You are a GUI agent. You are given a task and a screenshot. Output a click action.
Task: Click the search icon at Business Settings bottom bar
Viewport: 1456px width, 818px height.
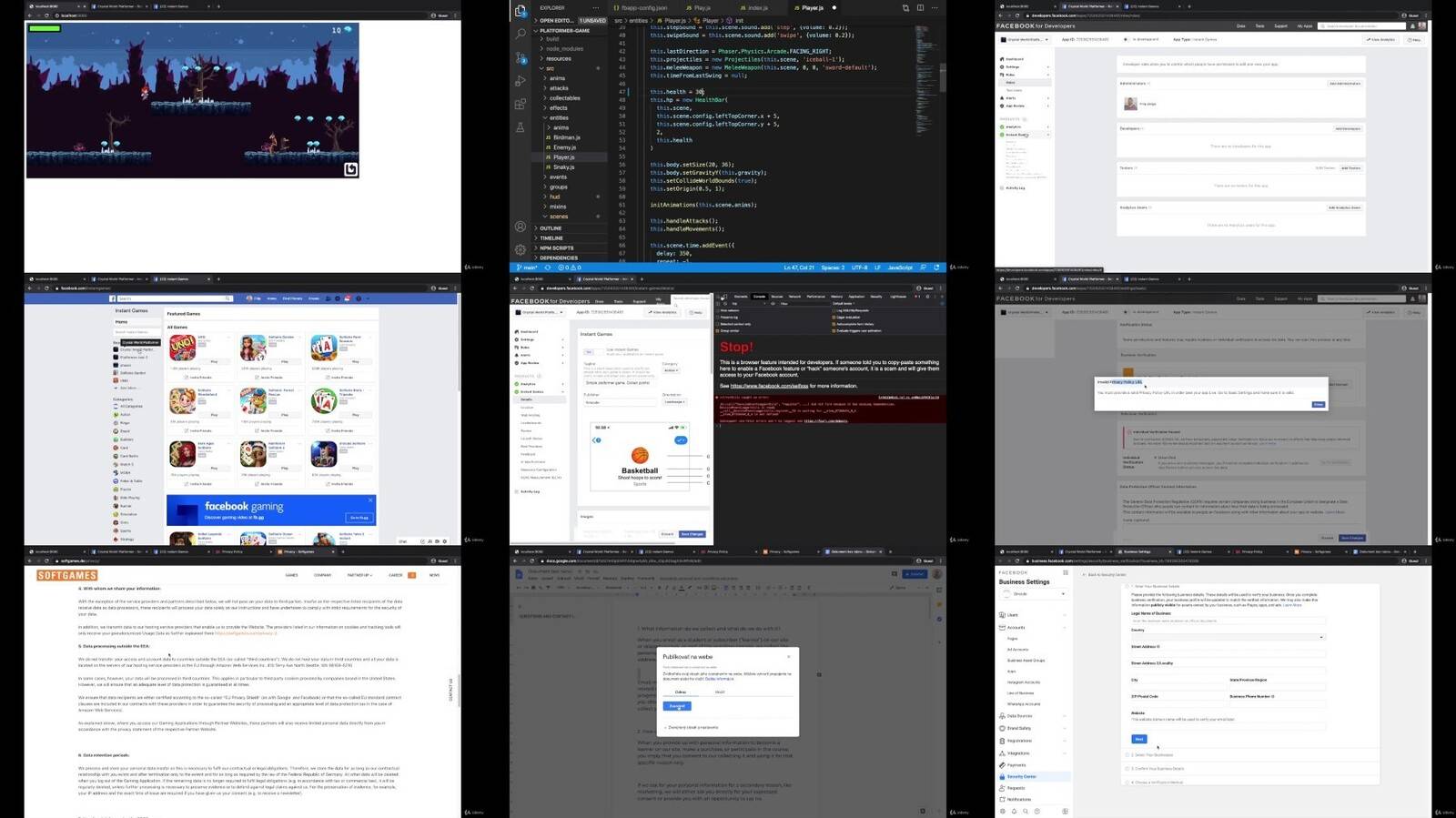[1026, 811]
